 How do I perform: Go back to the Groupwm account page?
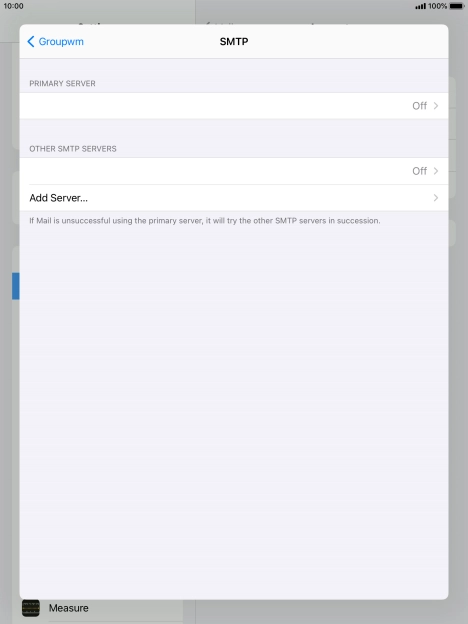point(55,41)
